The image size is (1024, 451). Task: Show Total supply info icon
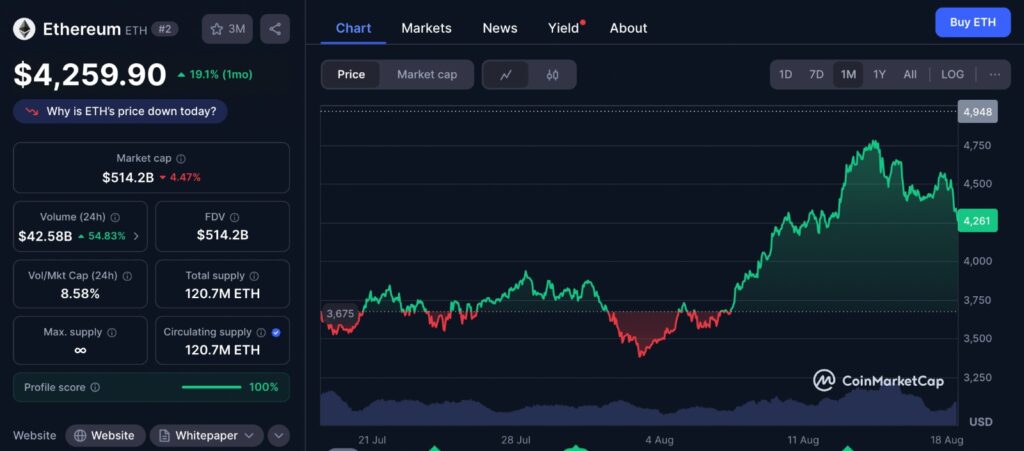[254, 276]
